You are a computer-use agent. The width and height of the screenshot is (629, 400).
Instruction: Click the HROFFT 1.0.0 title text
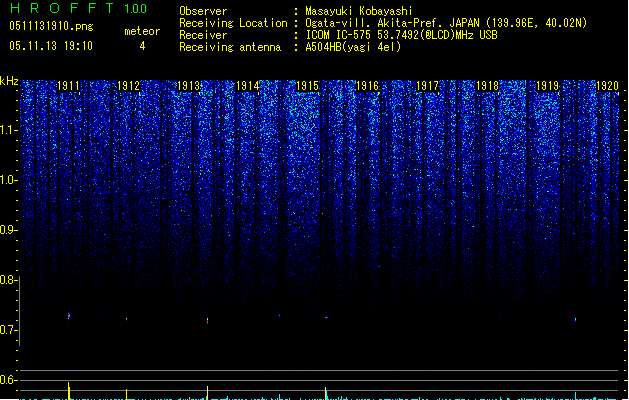click(78, 8)
